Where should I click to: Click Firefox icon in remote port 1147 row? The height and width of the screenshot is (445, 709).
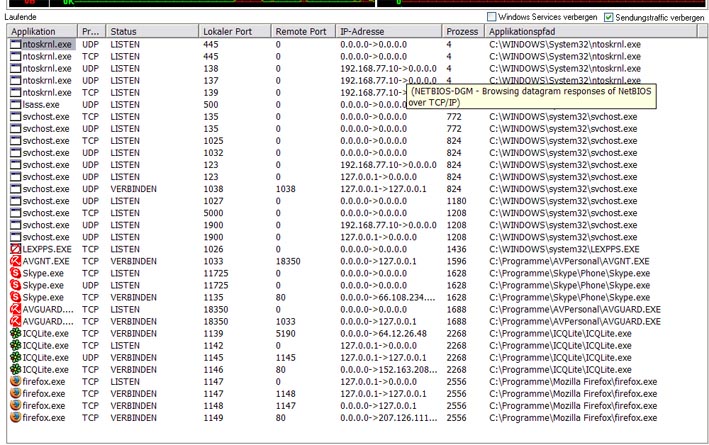pos(15,406)
